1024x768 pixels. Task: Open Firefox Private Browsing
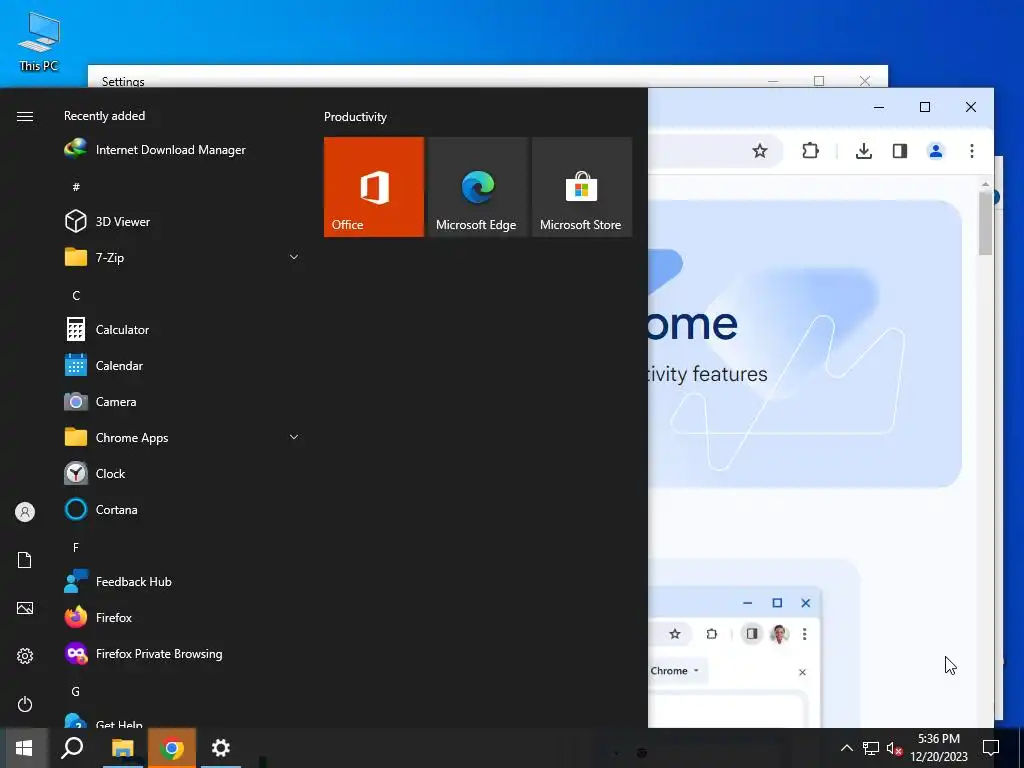click(x=183, y=654)
